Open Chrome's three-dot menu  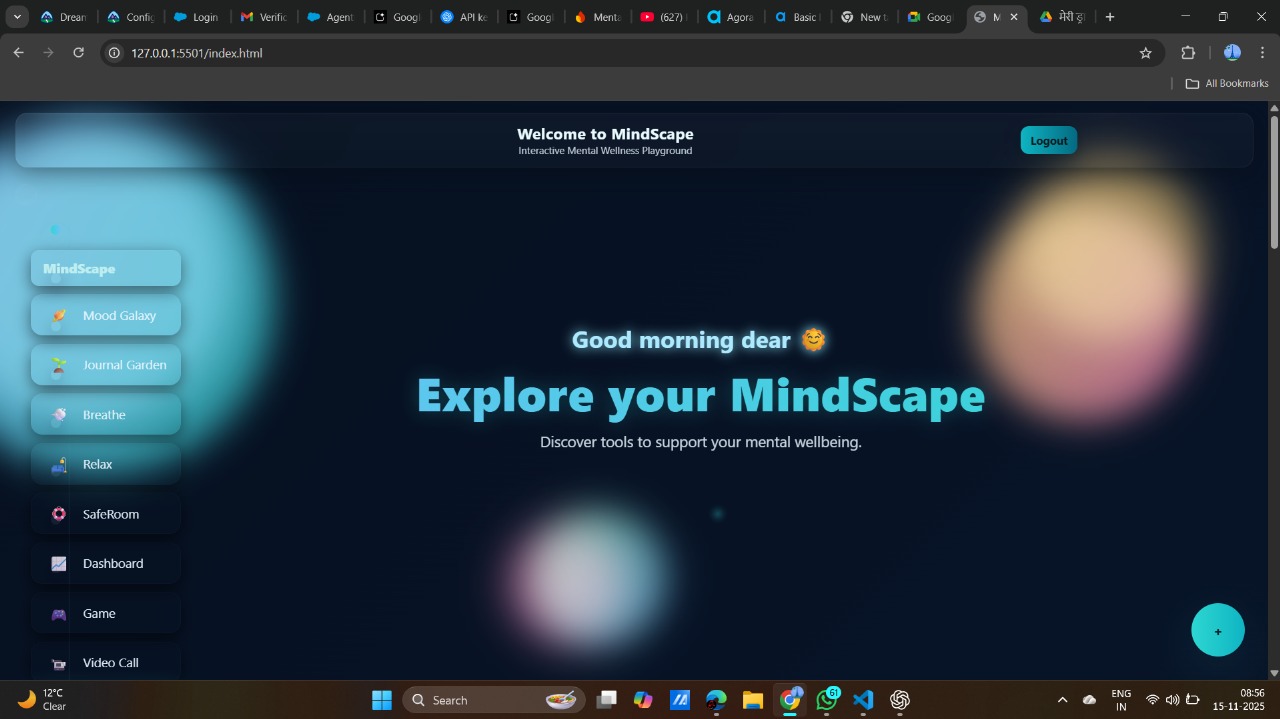pos(1262,52)
